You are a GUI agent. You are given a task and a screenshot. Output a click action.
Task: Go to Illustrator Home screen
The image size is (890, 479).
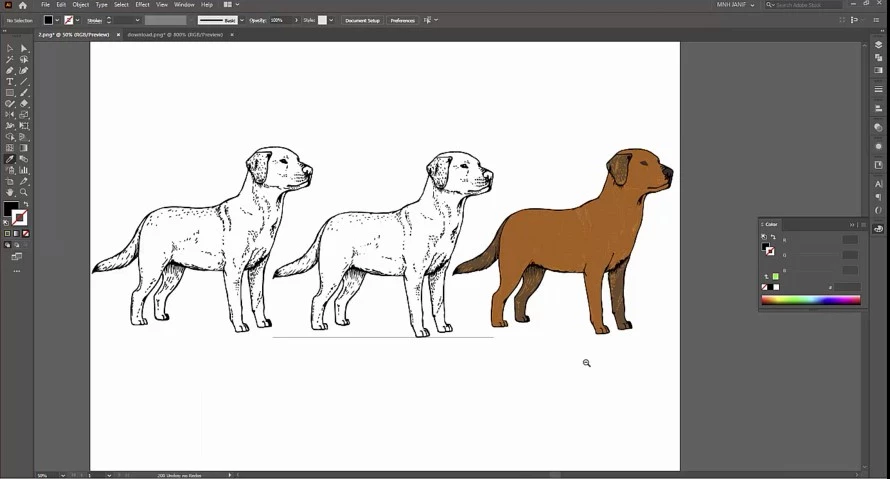tap(23, 5)
